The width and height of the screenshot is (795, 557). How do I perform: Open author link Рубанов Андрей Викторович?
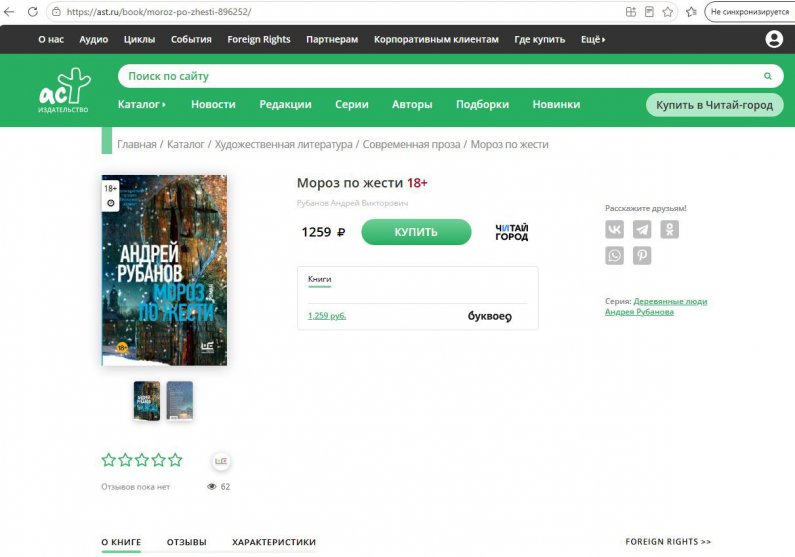click(352, 203)
